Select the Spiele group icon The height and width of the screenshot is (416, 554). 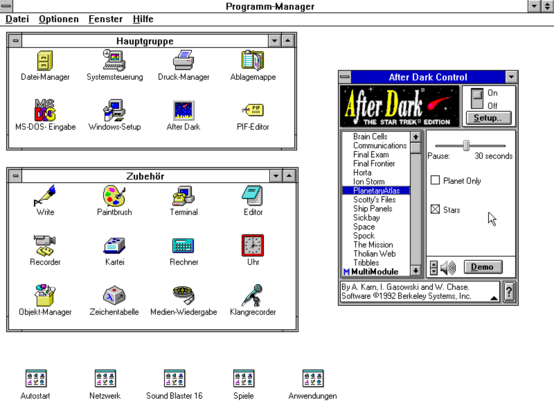(x=244, y=379)
